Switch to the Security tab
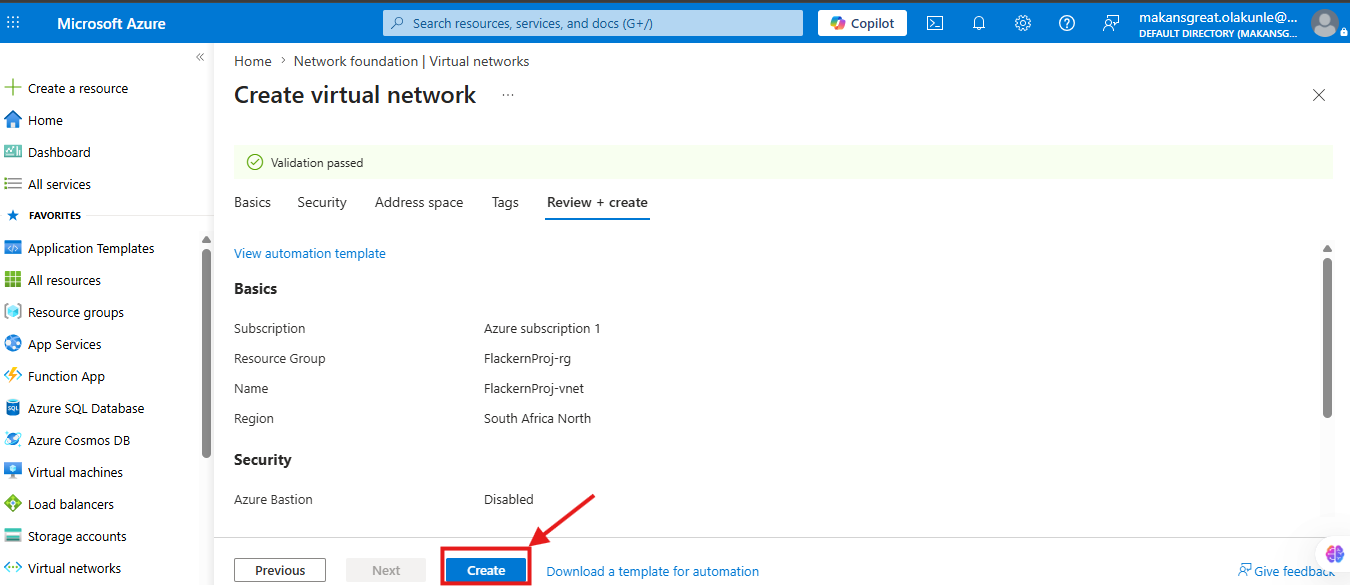 point(322,202)
